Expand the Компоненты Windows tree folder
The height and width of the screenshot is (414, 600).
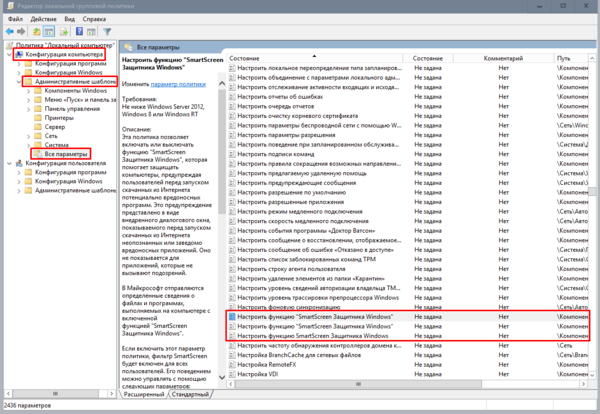coord(27,91)
